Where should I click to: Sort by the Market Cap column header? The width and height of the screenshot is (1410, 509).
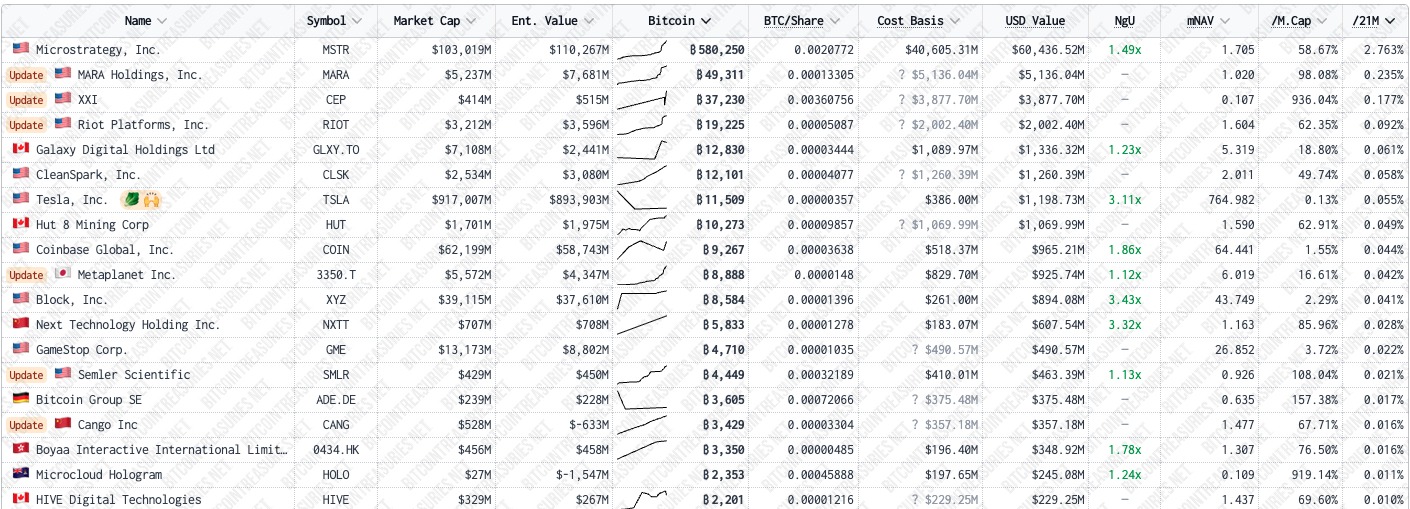(x=435, y=20)
